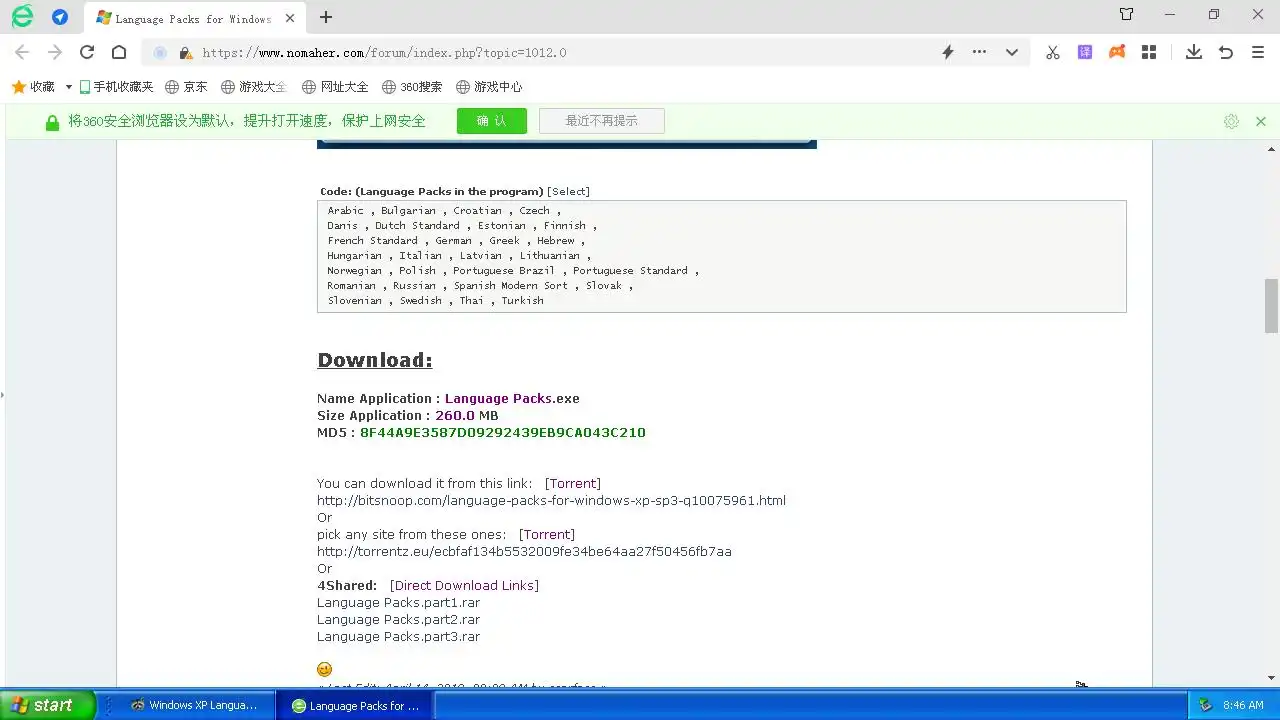Click the purple translate icon

(1085, 52)
